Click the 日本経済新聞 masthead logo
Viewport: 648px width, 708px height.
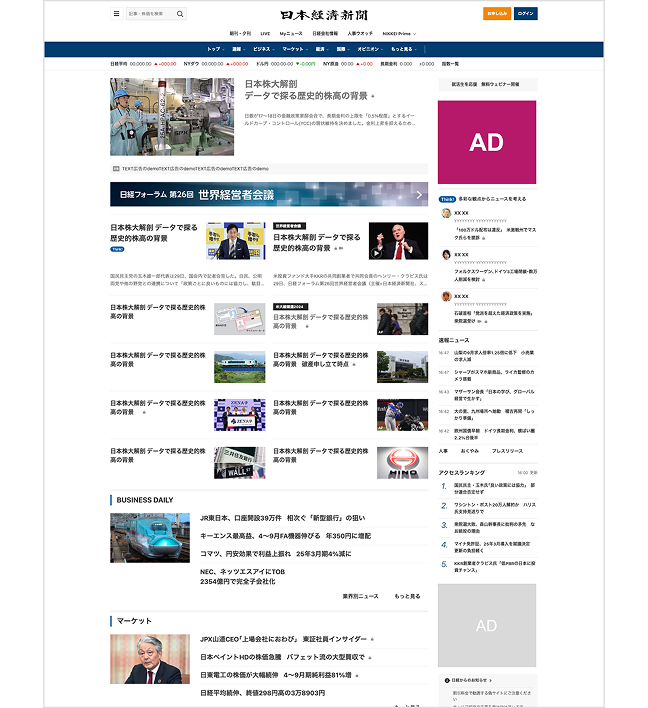pyautogui.click(x=324, y=15)
